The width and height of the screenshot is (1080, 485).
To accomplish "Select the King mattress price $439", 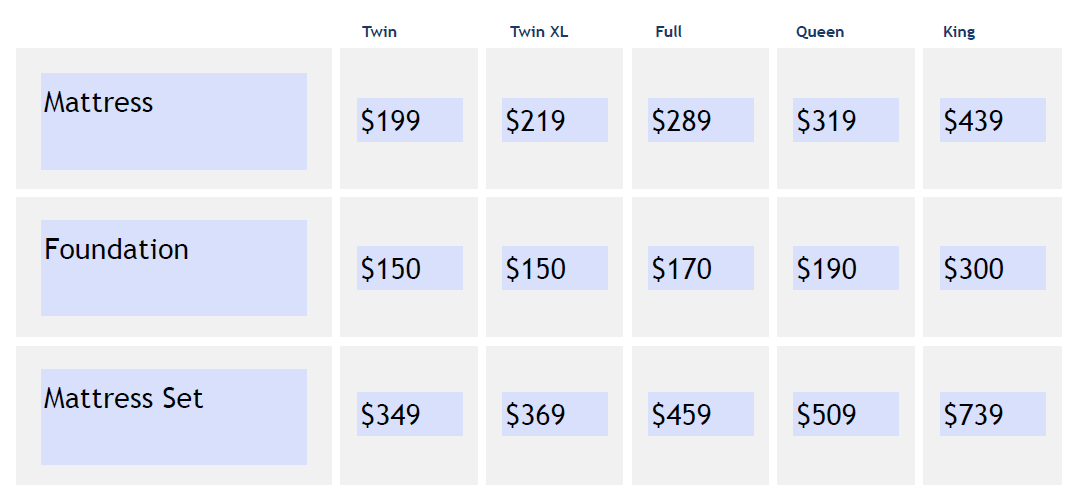I will tap(974, 121).
